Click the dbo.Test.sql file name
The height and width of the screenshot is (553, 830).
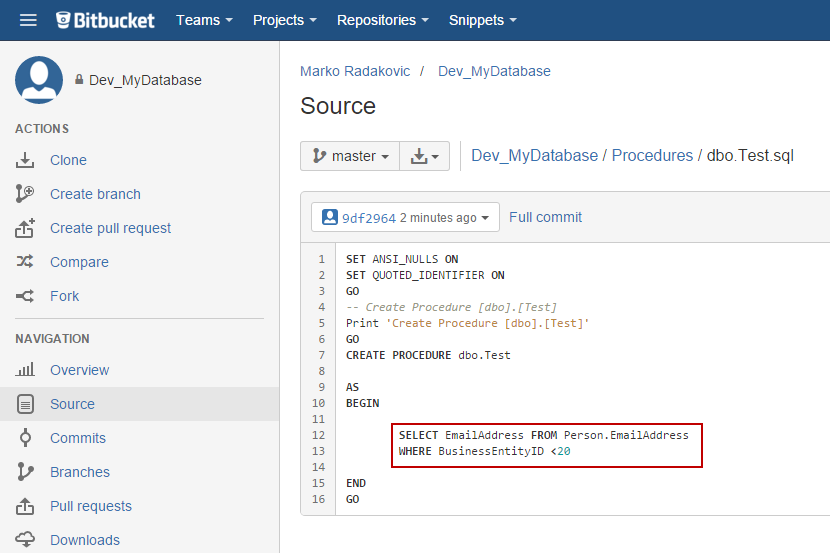point(750,156)
